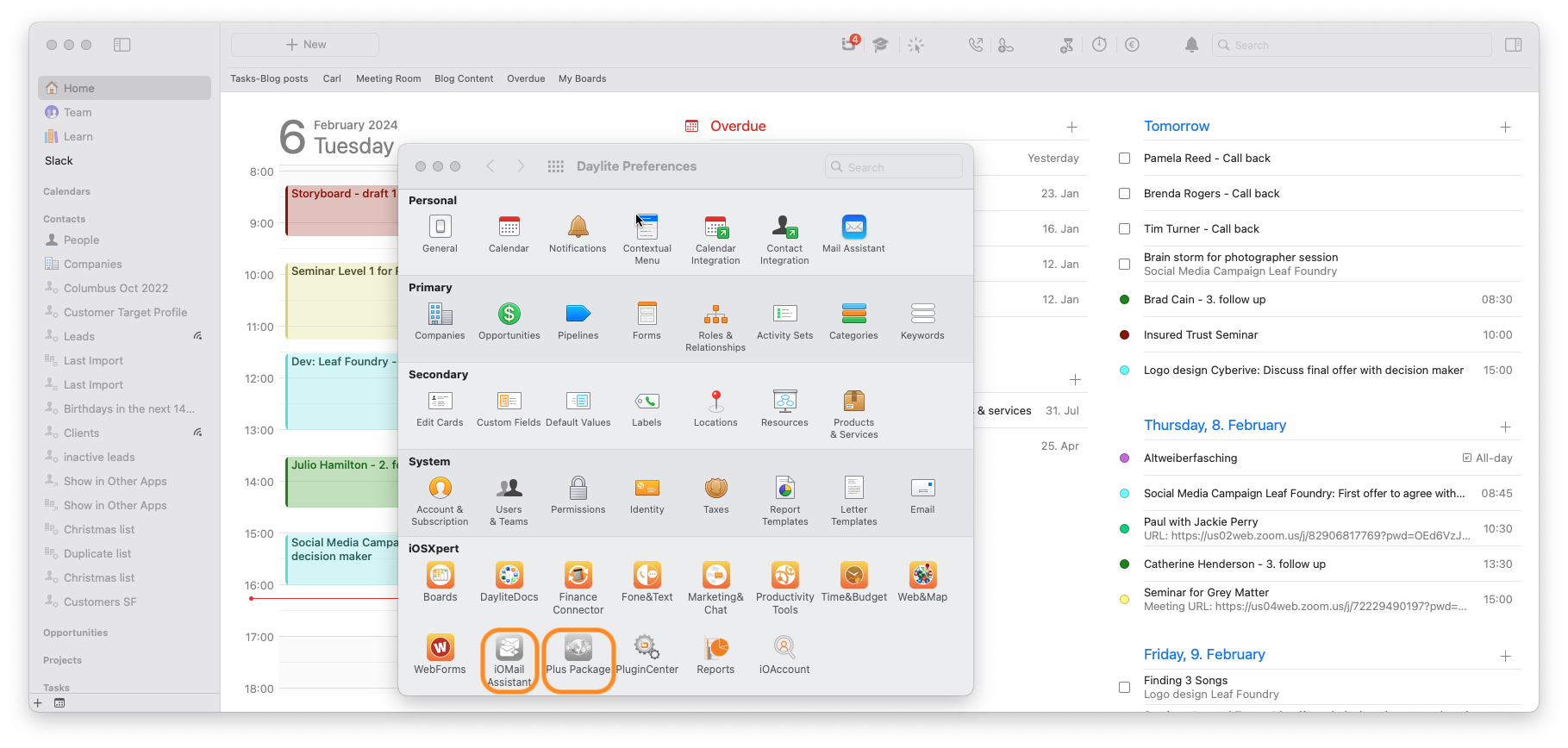Open Forms preferences
Viewport: 1568px width, 748px height.
tap(647, 314)
